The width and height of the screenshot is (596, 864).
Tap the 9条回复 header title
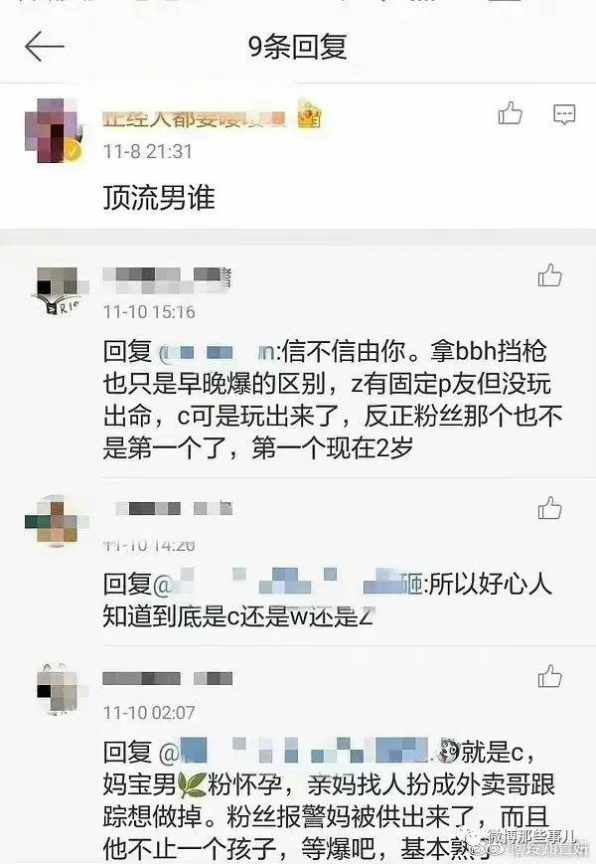pyautogui.click(x=297, y=46)
